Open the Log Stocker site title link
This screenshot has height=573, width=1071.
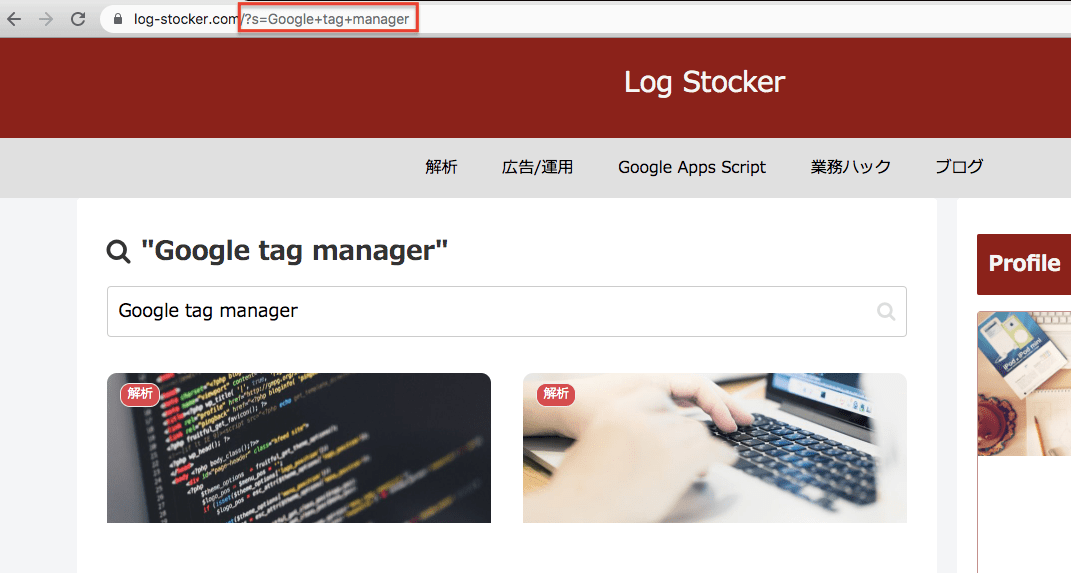pos(704,82)
